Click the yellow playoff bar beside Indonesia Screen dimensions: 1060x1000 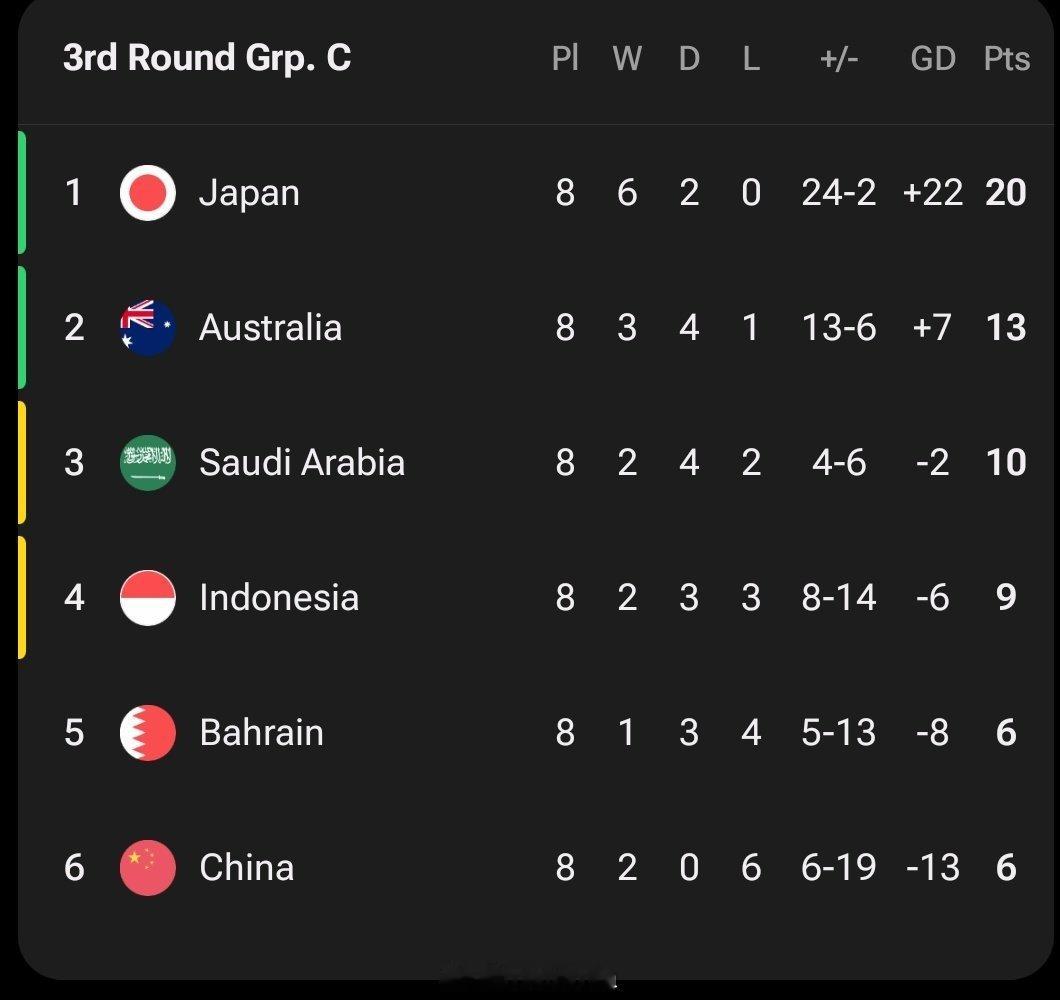pyautogui.click(x=22, y=598)
